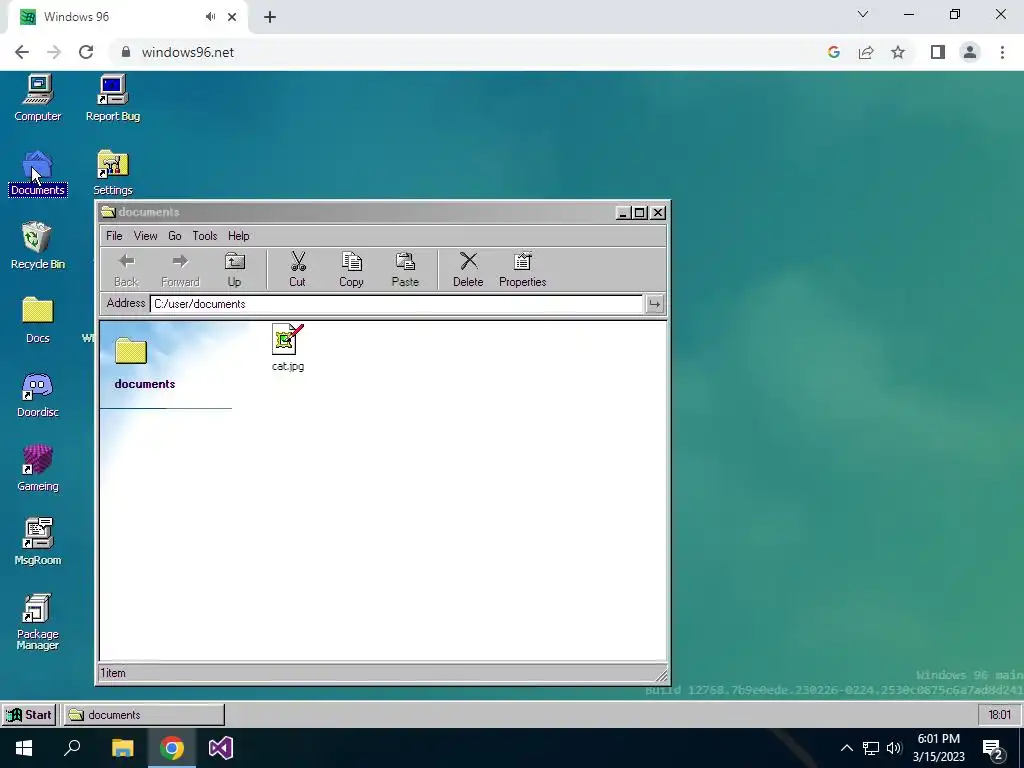Click the system volume icon
The height and width of the screenshot is (768, 1024).
[894, 748]
